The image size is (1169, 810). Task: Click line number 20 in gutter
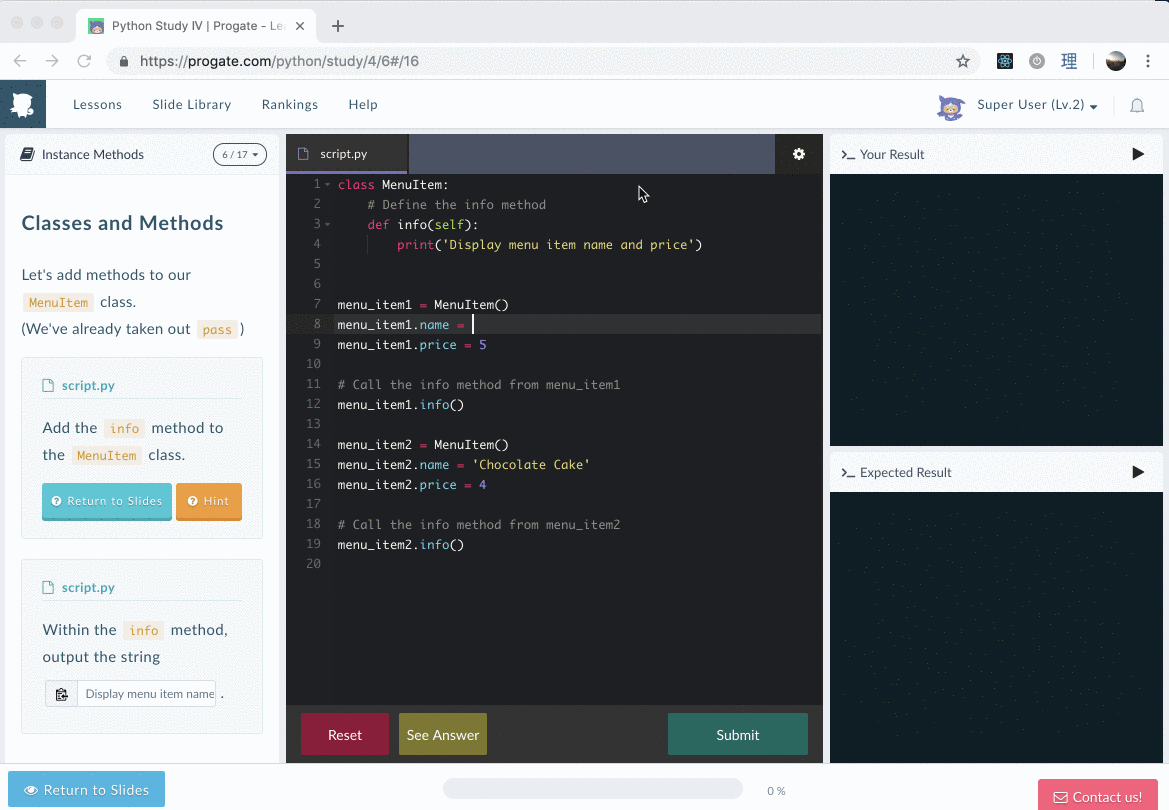[313, 564]
